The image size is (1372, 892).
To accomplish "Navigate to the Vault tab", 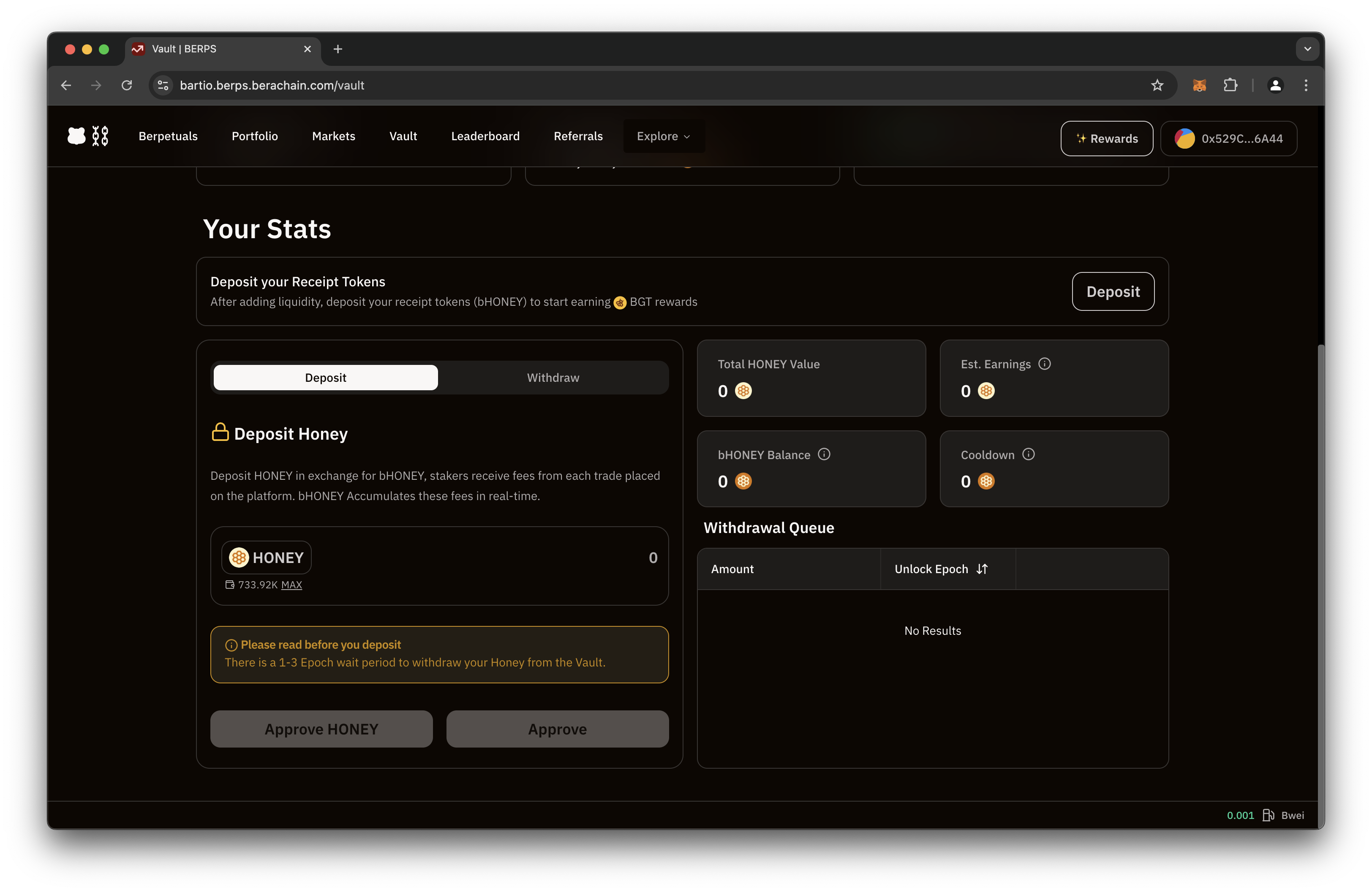I will [x=403, y=136].
